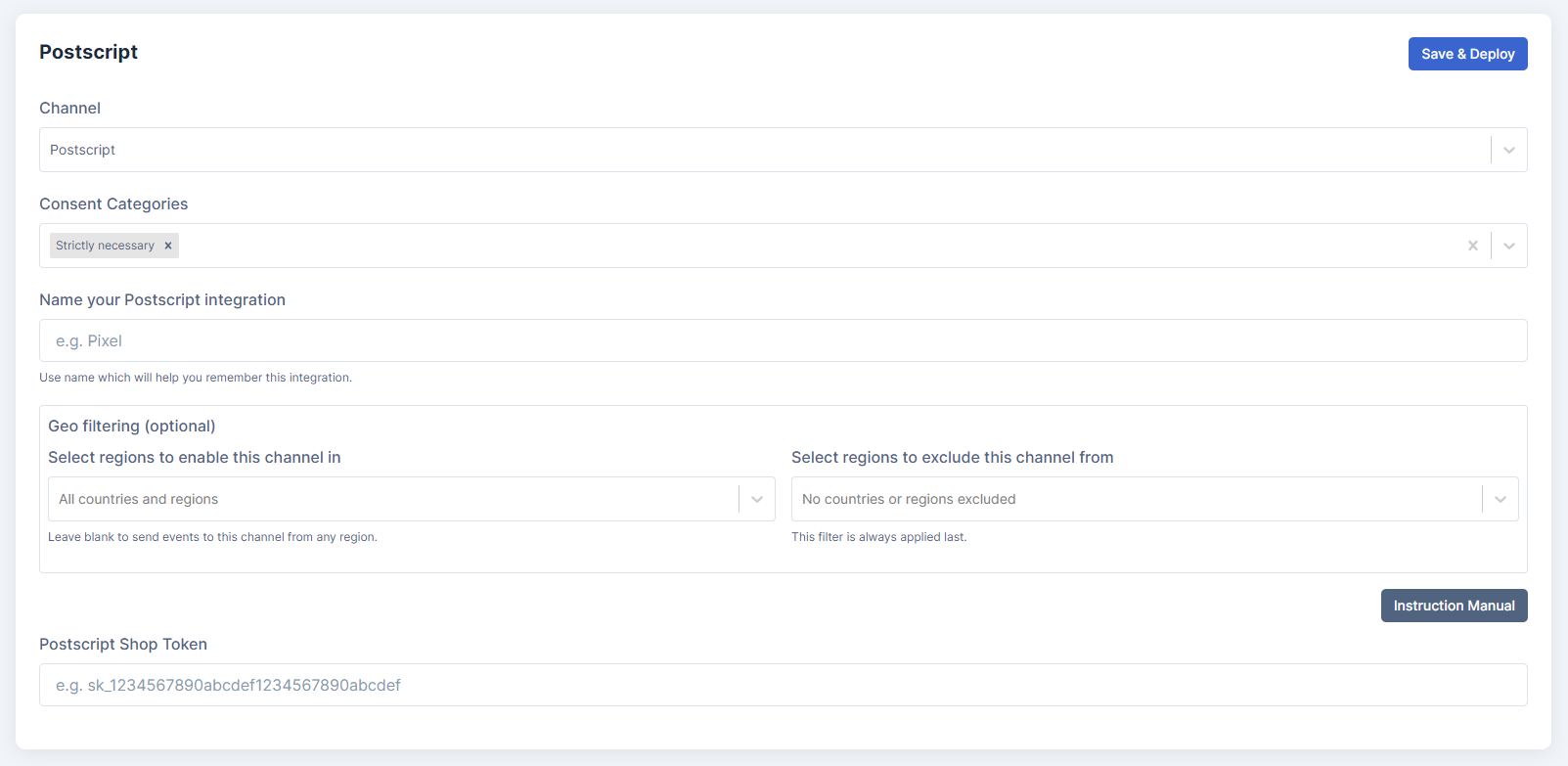Image resolution: width=1568 pixels, height=766 pixels.
Task: Open the All countries and regions dropdown
Action: pos(391,499)
